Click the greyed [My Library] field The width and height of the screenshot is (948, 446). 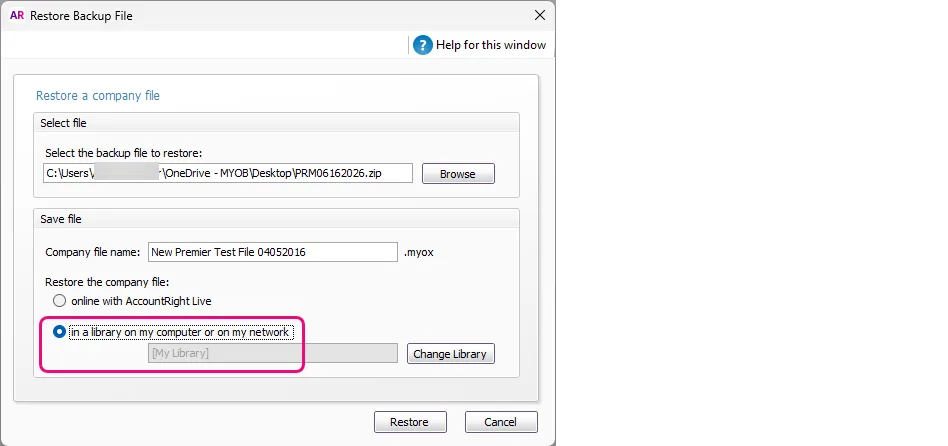(273, 353)
